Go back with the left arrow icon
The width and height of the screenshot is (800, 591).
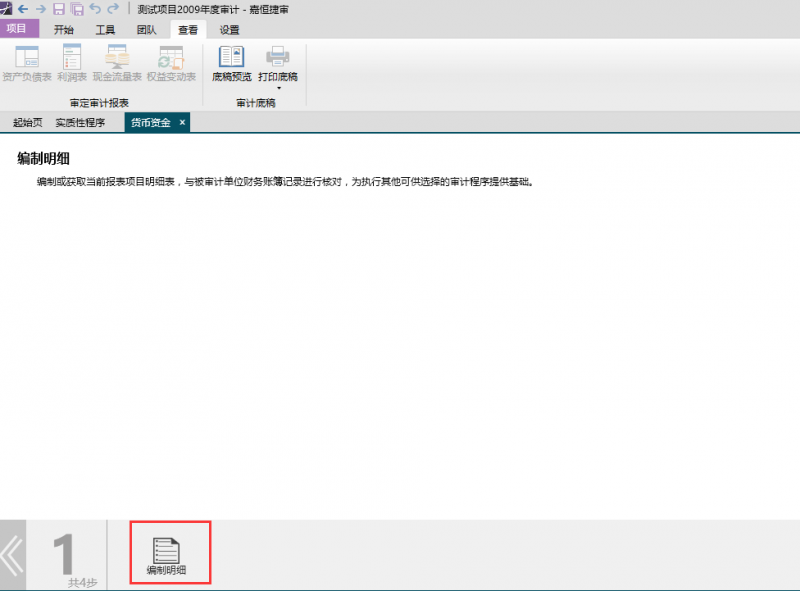coord(24,8)
